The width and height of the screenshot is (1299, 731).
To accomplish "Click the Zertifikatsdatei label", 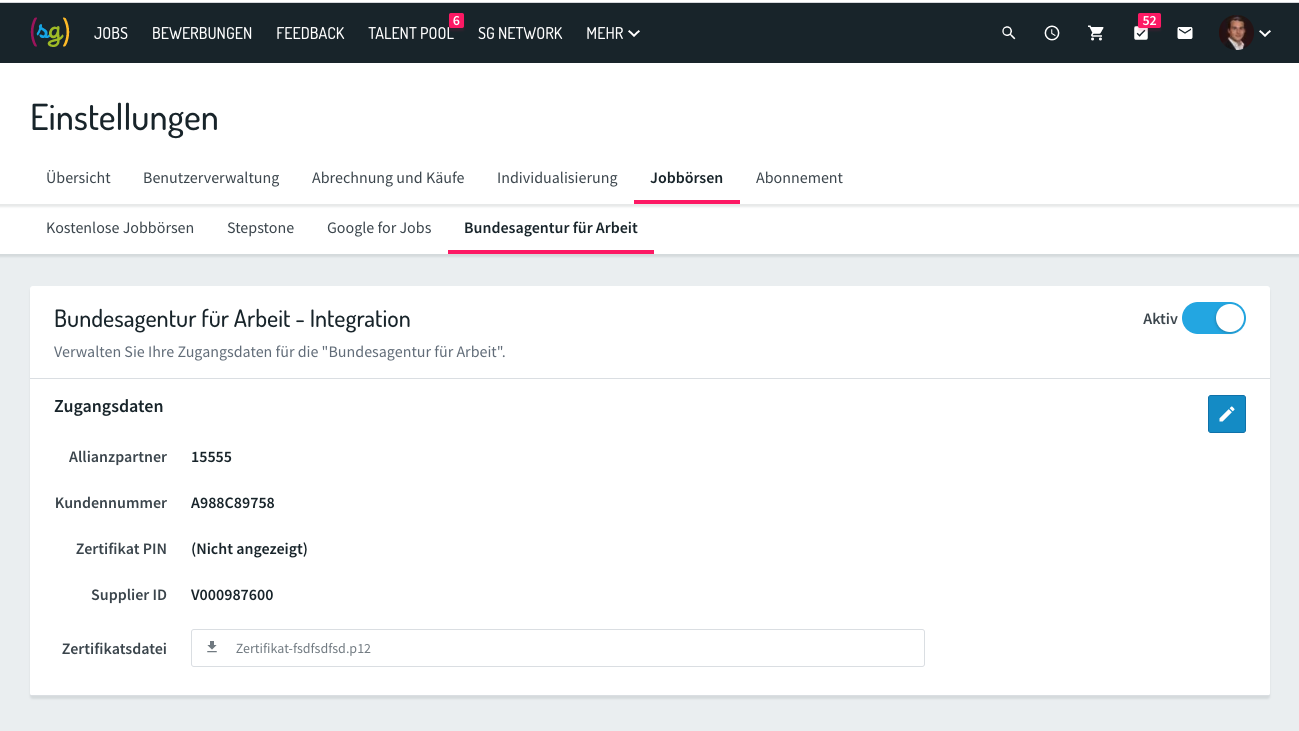I will (114, 648).
